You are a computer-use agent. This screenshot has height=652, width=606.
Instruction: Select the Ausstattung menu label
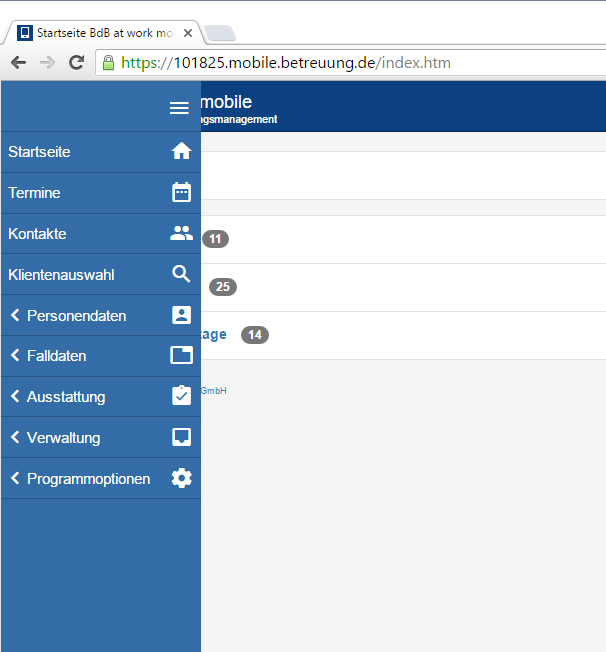(66, 397)
